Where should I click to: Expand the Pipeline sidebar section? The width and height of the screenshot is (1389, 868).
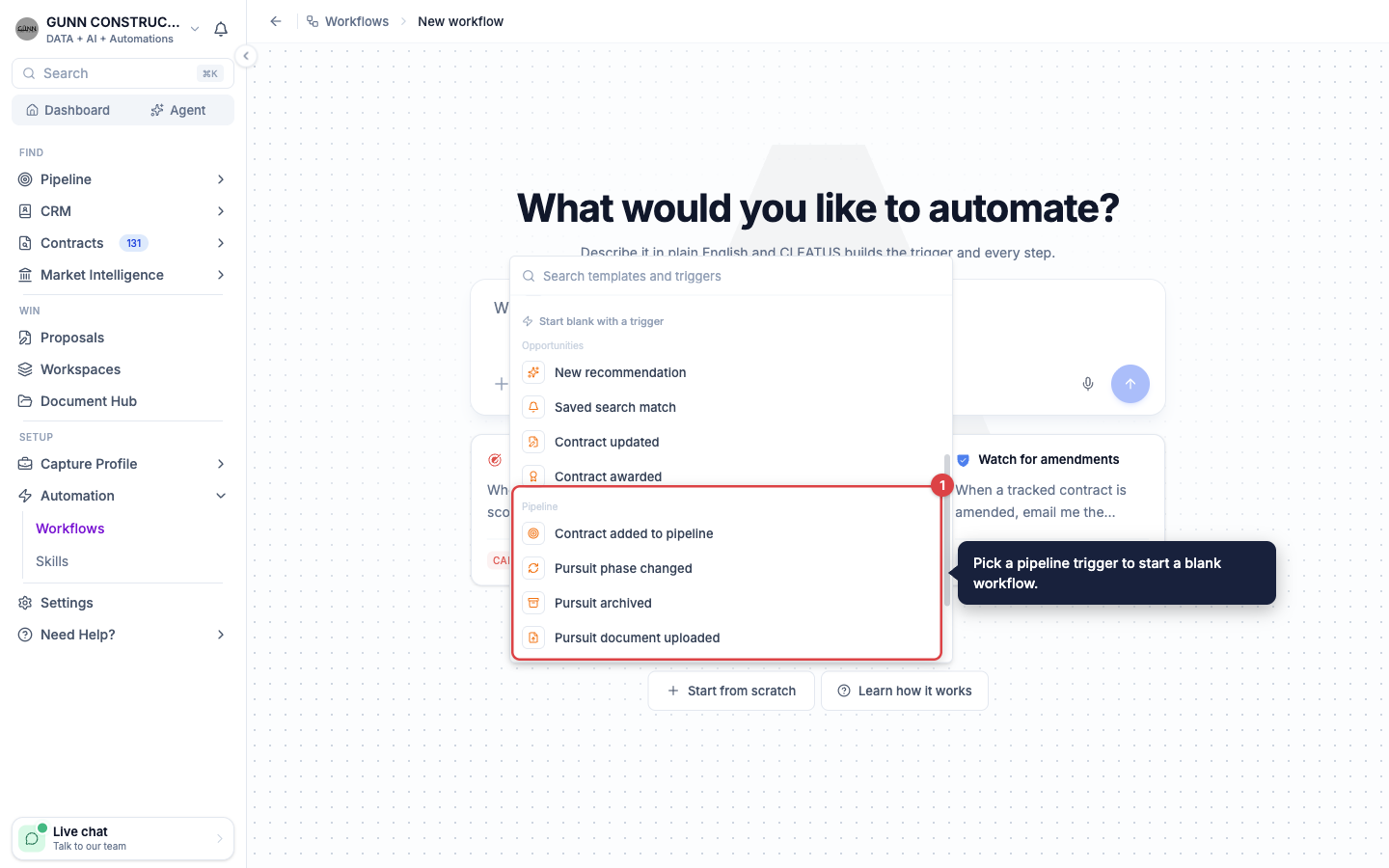(x=221, y=179)
